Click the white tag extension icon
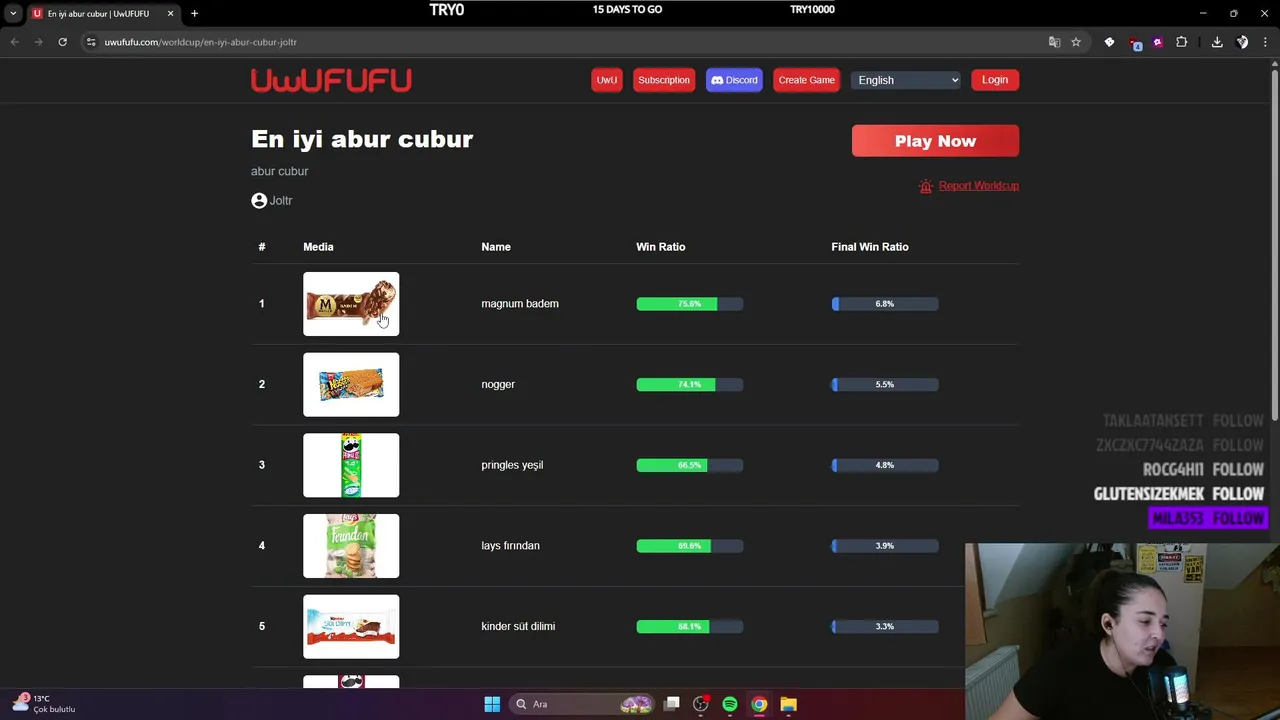Image resolution: width=1280 pixels, height=720 pixels. click(1109, 42)
